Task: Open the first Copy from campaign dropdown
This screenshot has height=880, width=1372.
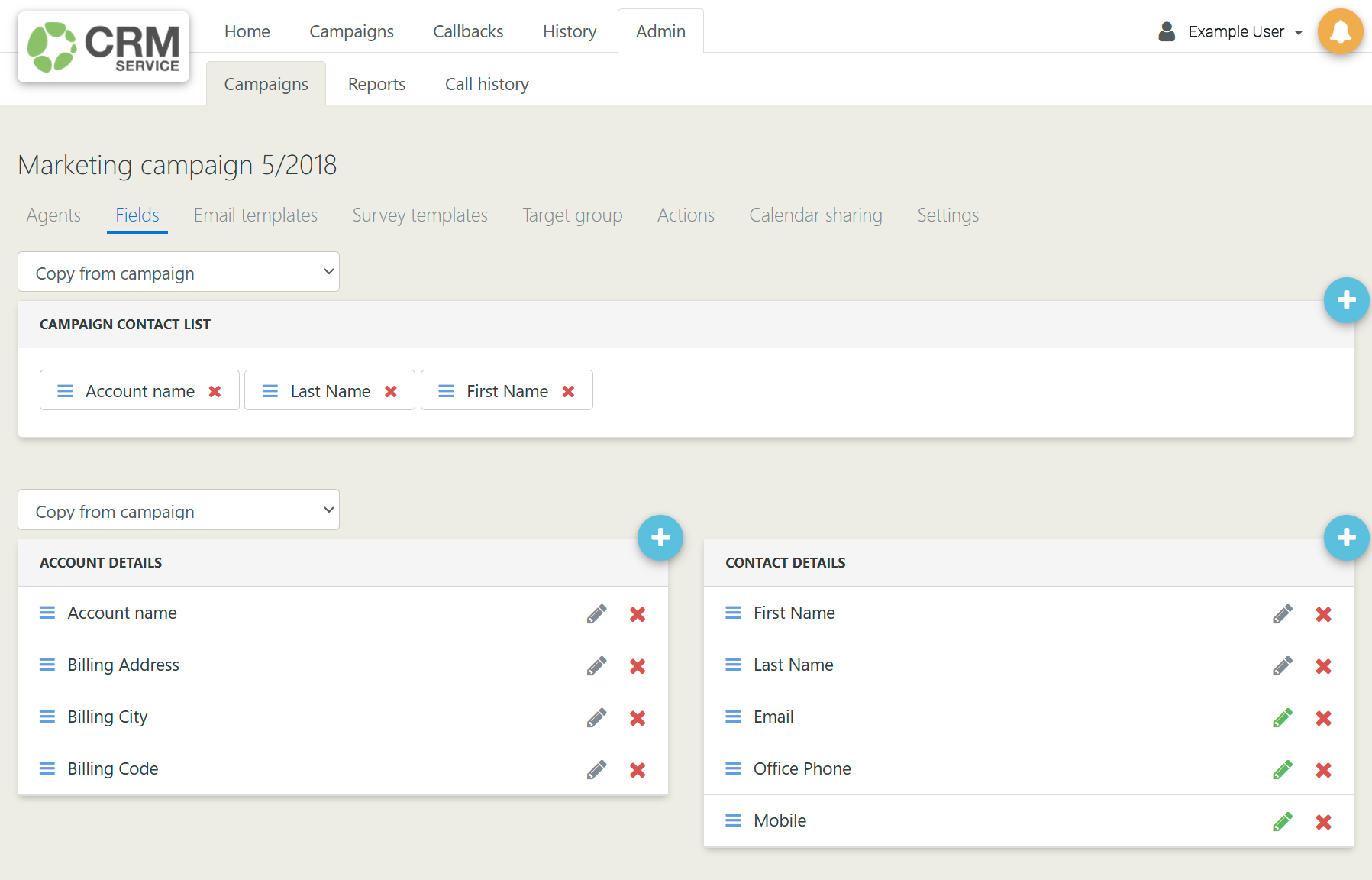Action: (178, 272)
